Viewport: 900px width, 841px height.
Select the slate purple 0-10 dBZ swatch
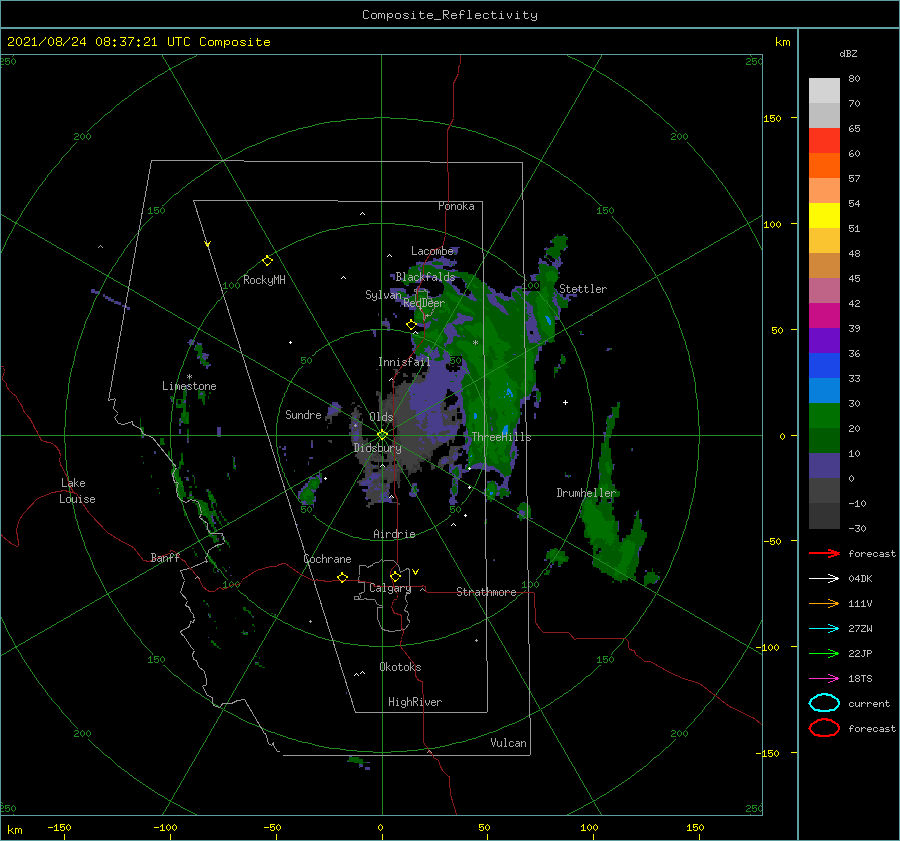[824, 465]
